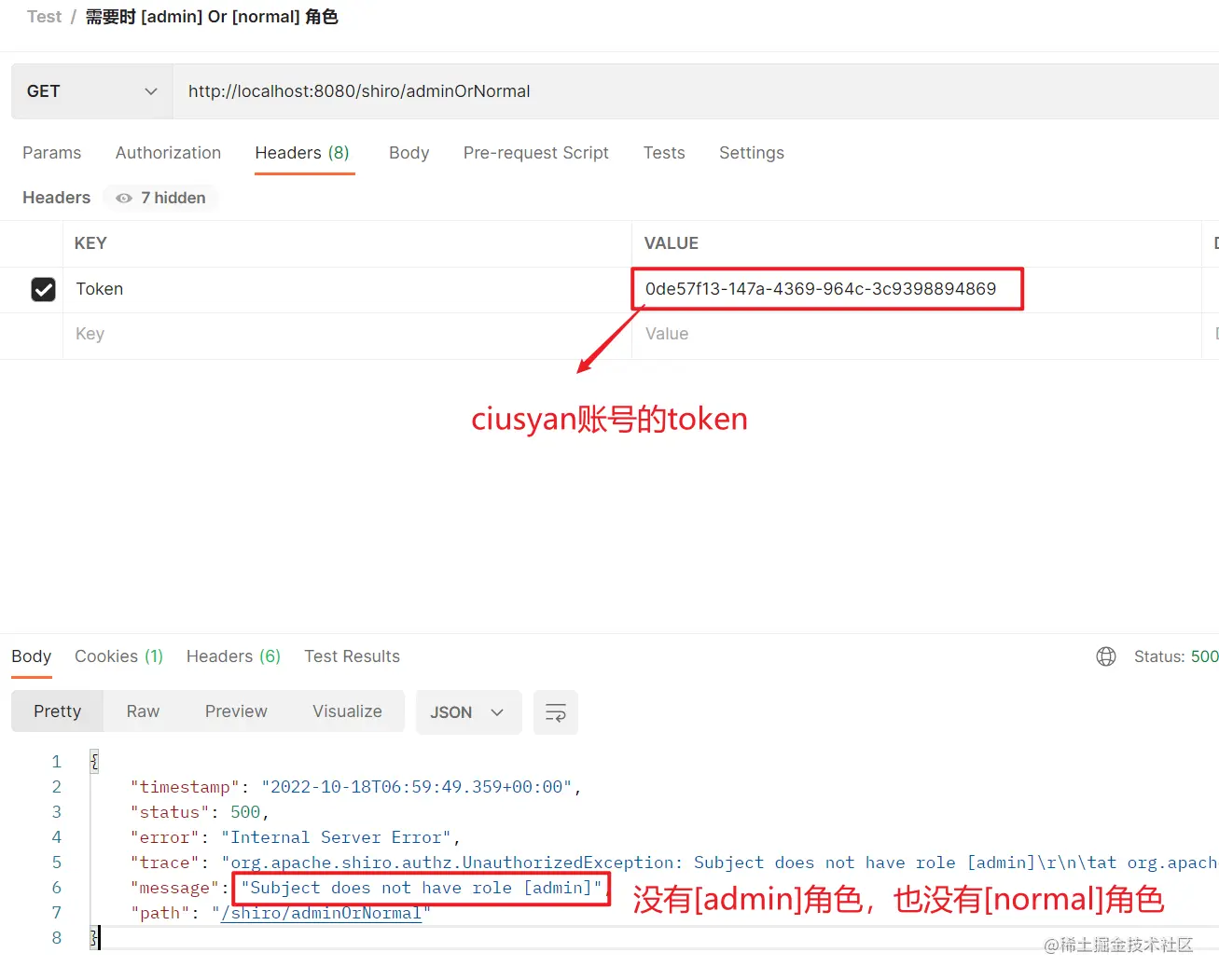
Task: Open the request Body tab
Action: coord(409,153)
